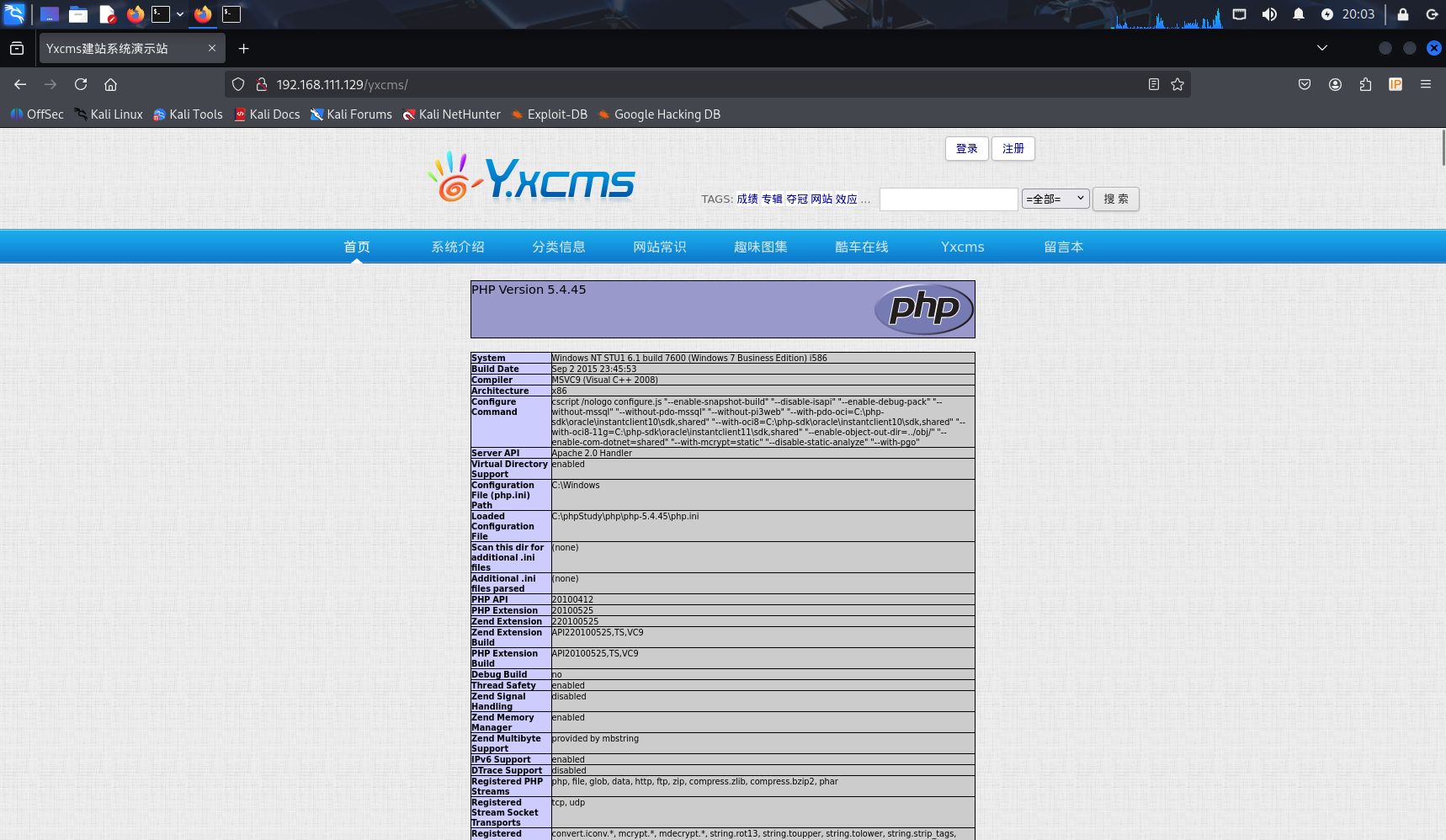Viewport: 1446px width, 840px height.
Task: Launch the file manager from the panel
Action: (x=78, y=14)
